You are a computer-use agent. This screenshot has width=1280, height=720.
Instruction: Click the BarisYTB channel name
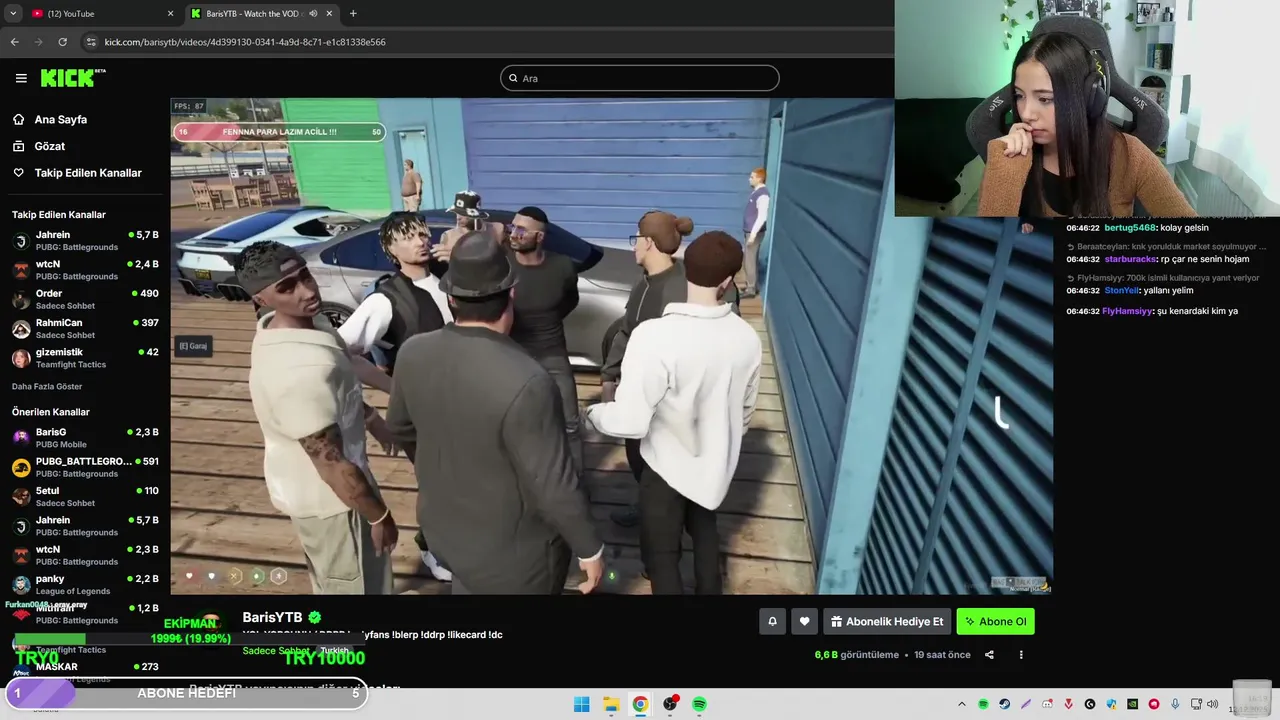click(272, 617)
